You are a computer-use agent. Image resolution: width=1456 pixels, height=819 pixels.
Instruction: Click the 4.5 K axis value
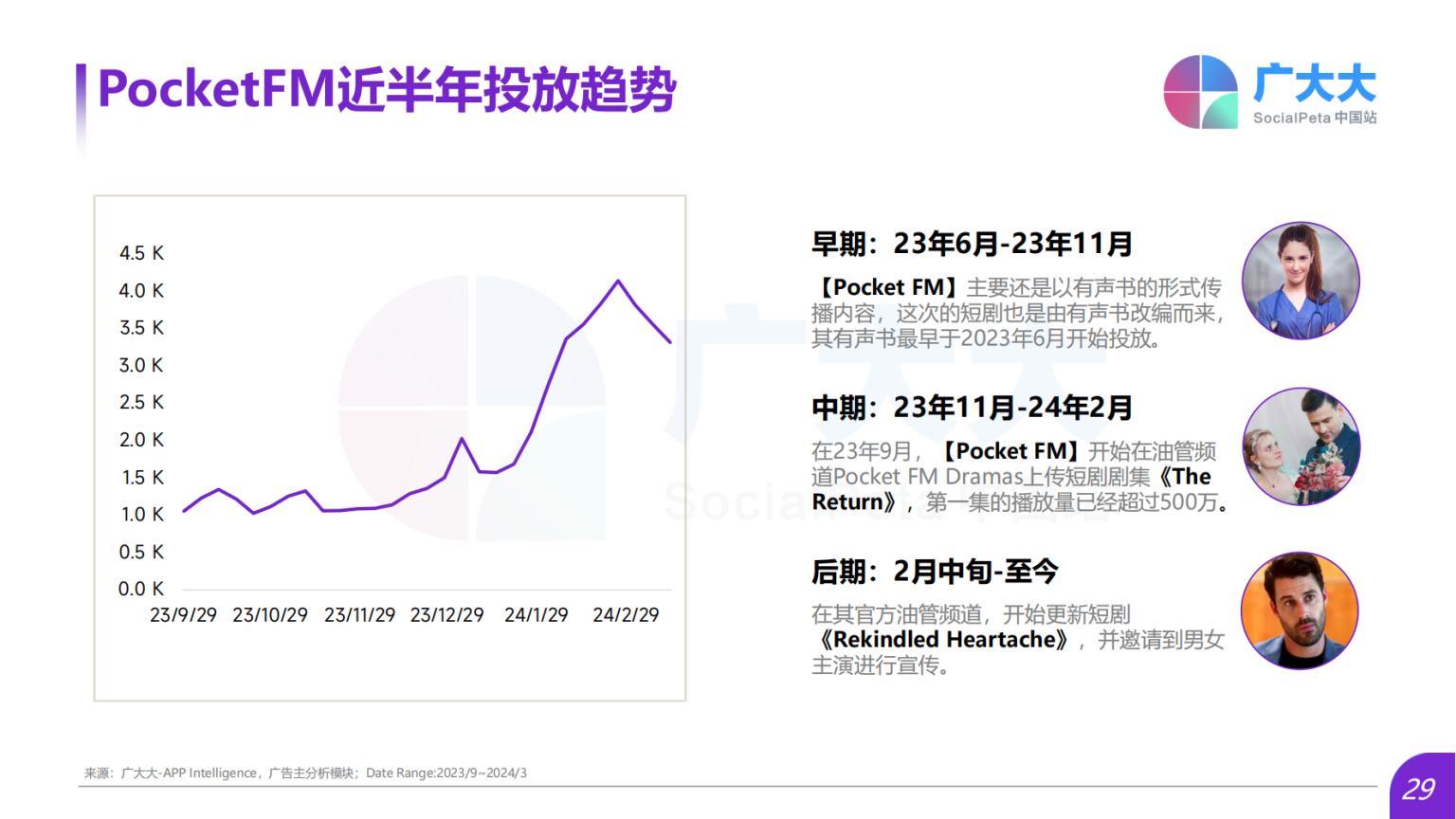(x=141, y=253)
